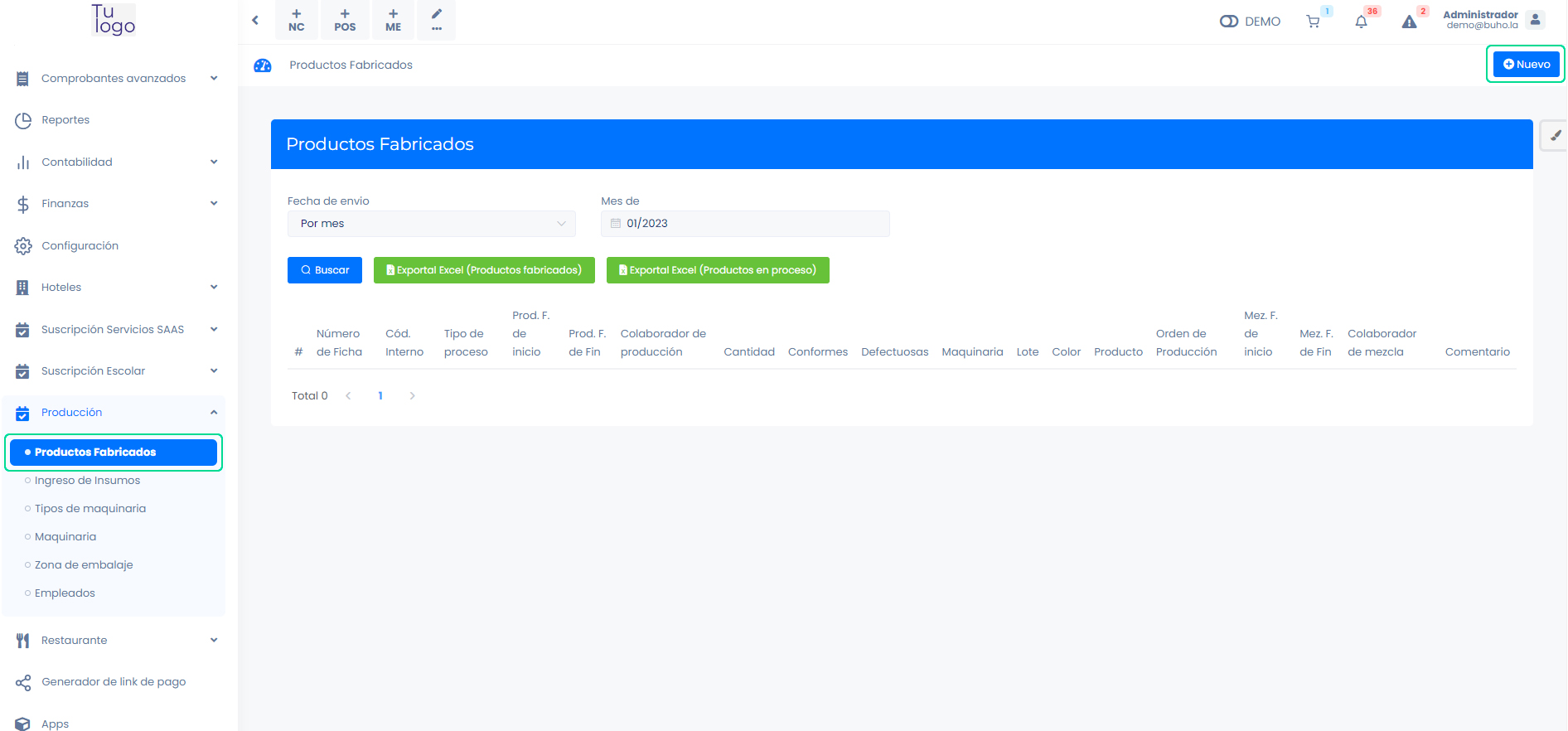Open the Fecha de envio dropdown

(x=431, y=224)
